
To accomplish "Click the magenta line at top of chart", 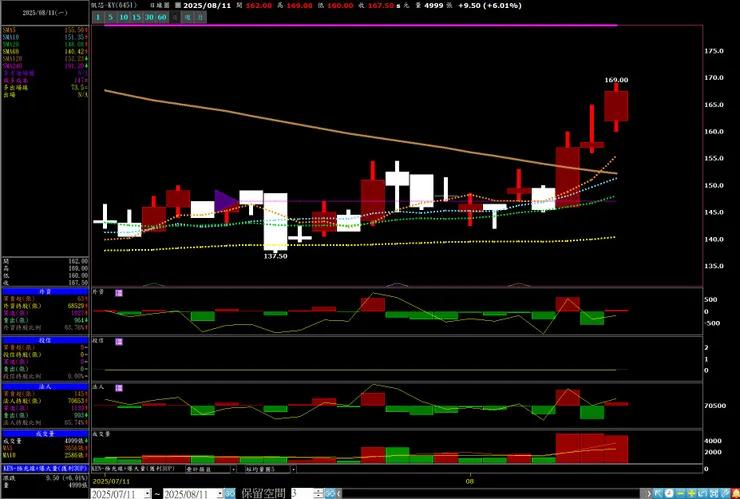I will (360, 25).
